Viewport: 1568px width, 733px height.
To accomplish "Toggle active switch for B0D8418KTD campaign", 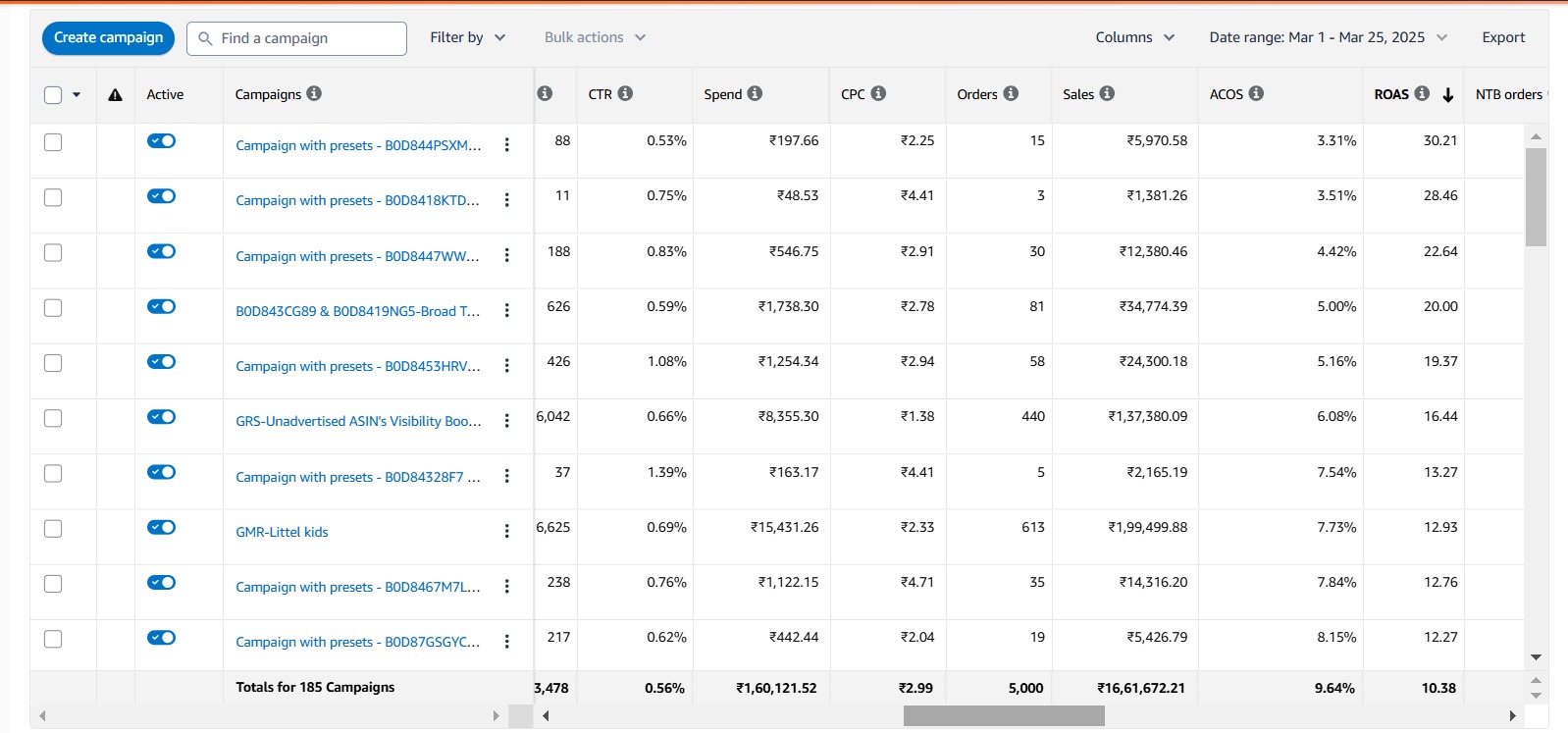I will point(161,195).
